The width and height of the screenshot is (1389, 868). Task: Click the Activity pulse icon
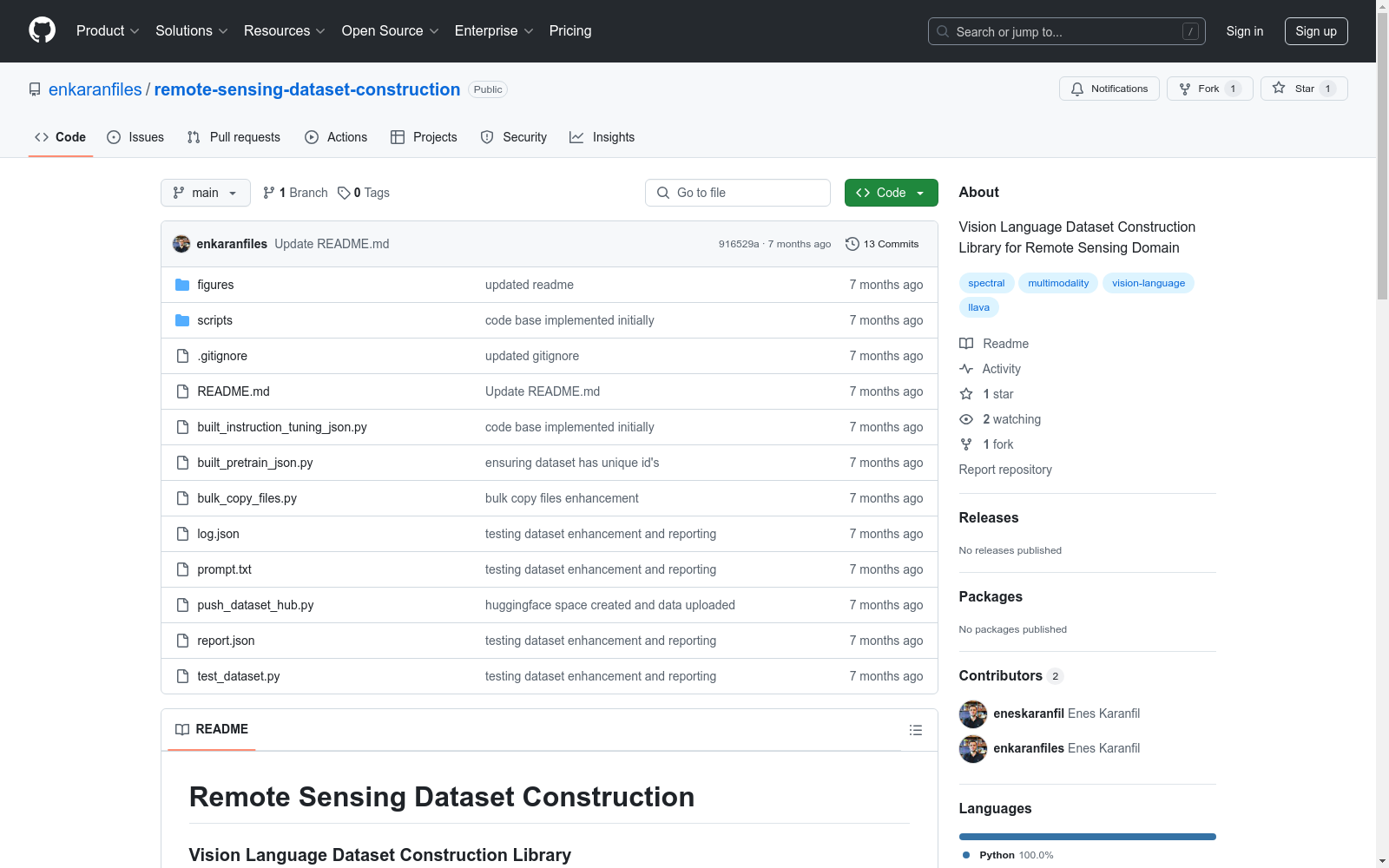(x=966, y=369)
